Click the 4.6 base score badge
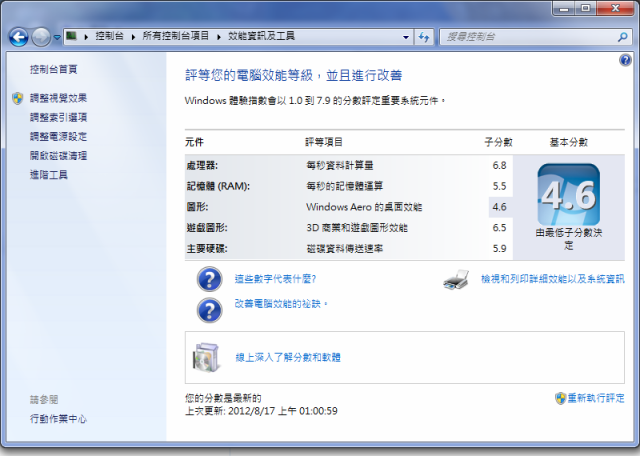This screenshot has width=640, height=456. pyautogui.click(x=569, y=195)
